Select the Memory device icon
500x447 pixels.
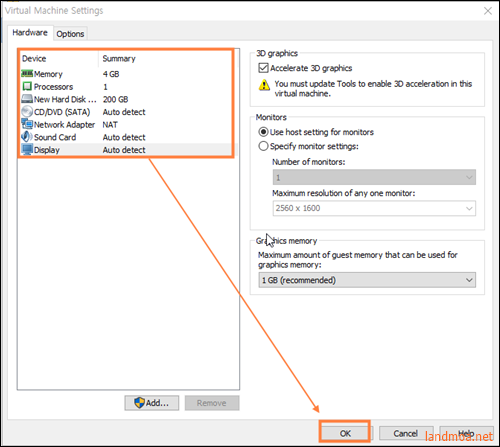click(27, 73)
